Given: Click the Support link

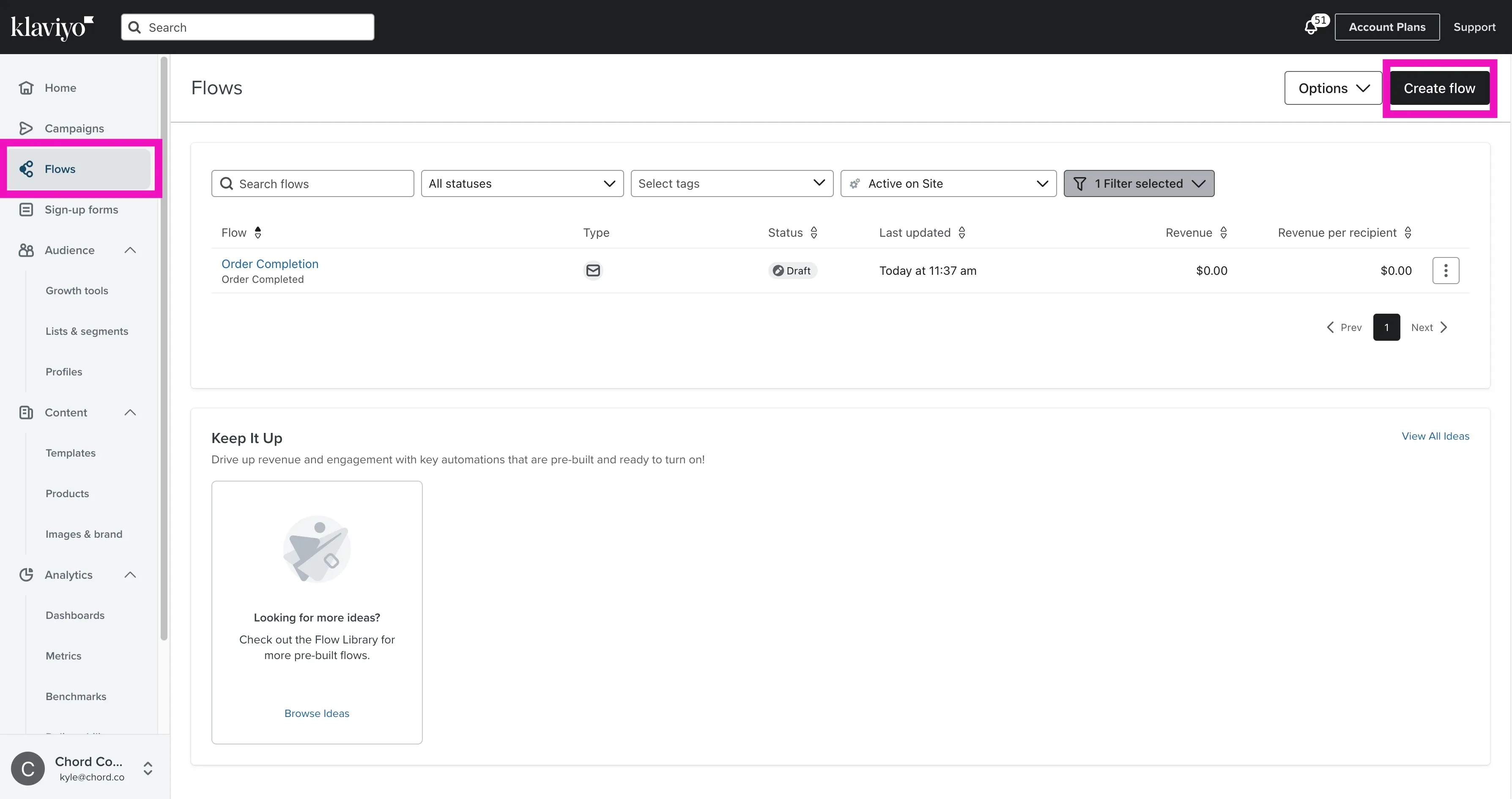Looking at the screenshot, I should coord(1474,27).
